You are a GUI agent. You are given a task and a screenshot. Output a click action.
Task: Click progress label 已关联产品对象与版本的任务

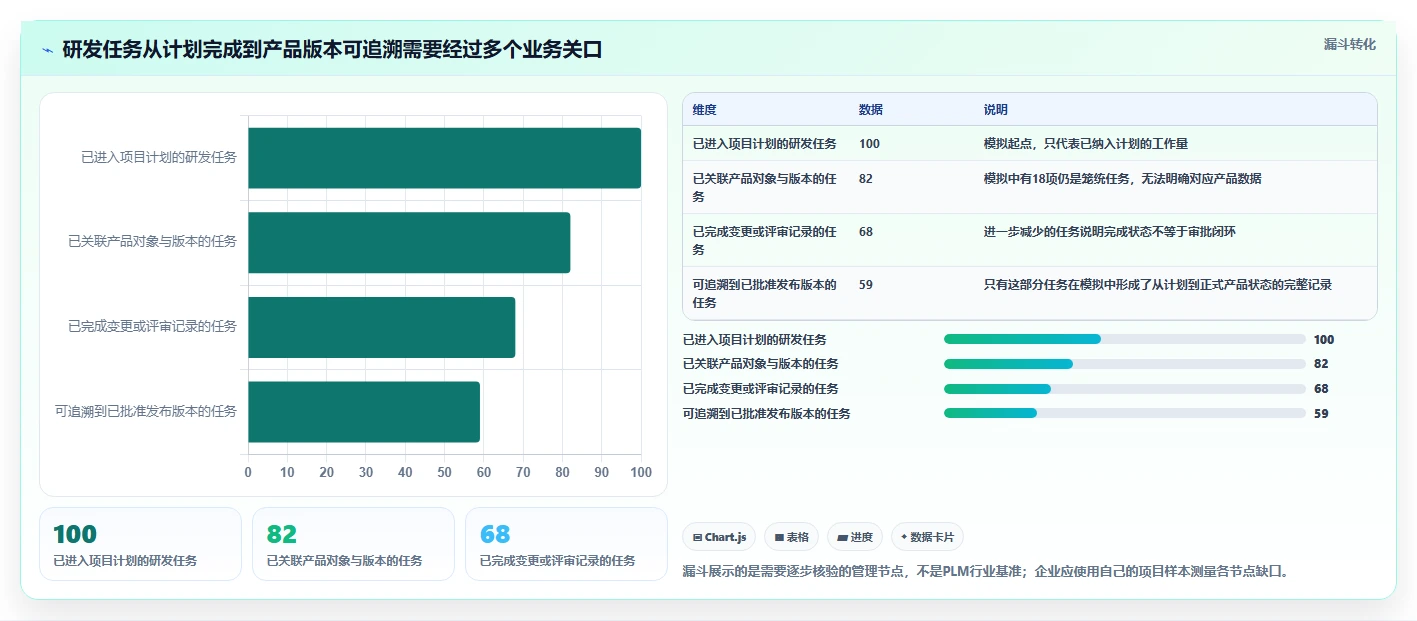(761, 364)
